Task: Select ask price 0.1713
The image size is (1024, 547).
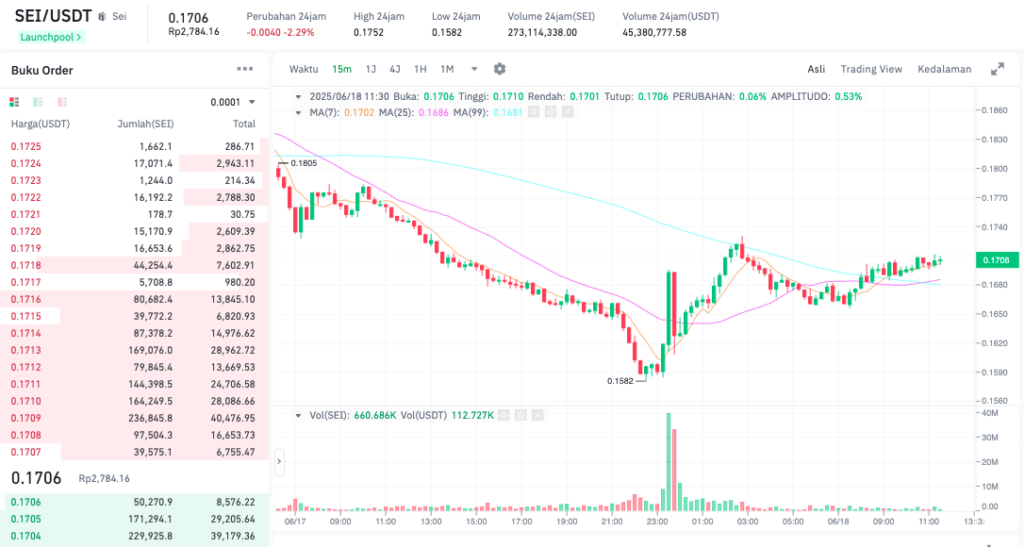Action: tap(26, 350)
